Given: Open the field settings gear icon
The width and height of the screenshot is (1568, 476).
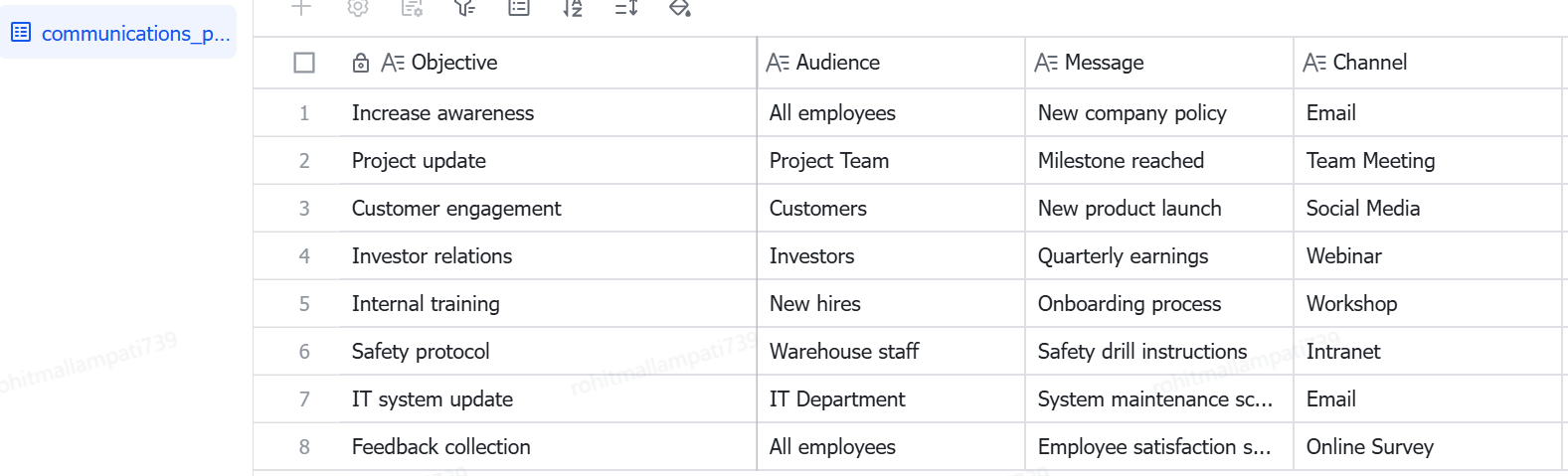Looking at the screenshot, I should point(358,7).
